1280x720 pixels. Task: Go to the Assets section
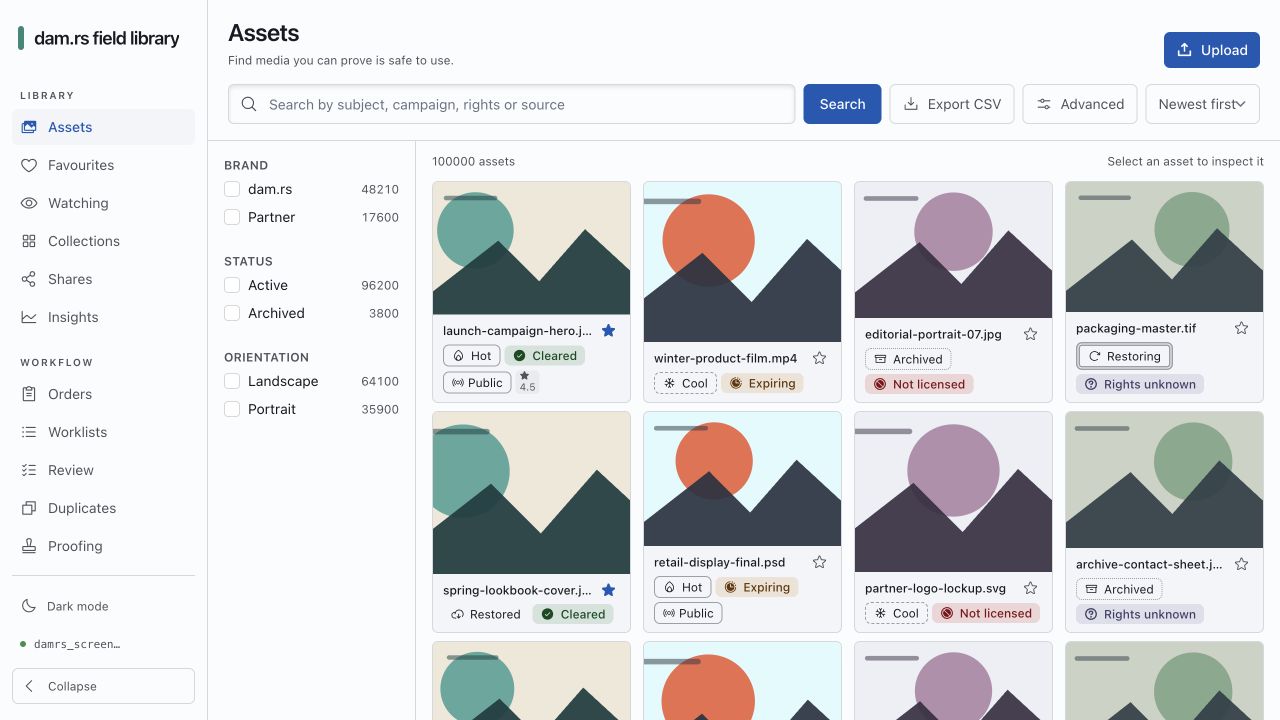103,127
